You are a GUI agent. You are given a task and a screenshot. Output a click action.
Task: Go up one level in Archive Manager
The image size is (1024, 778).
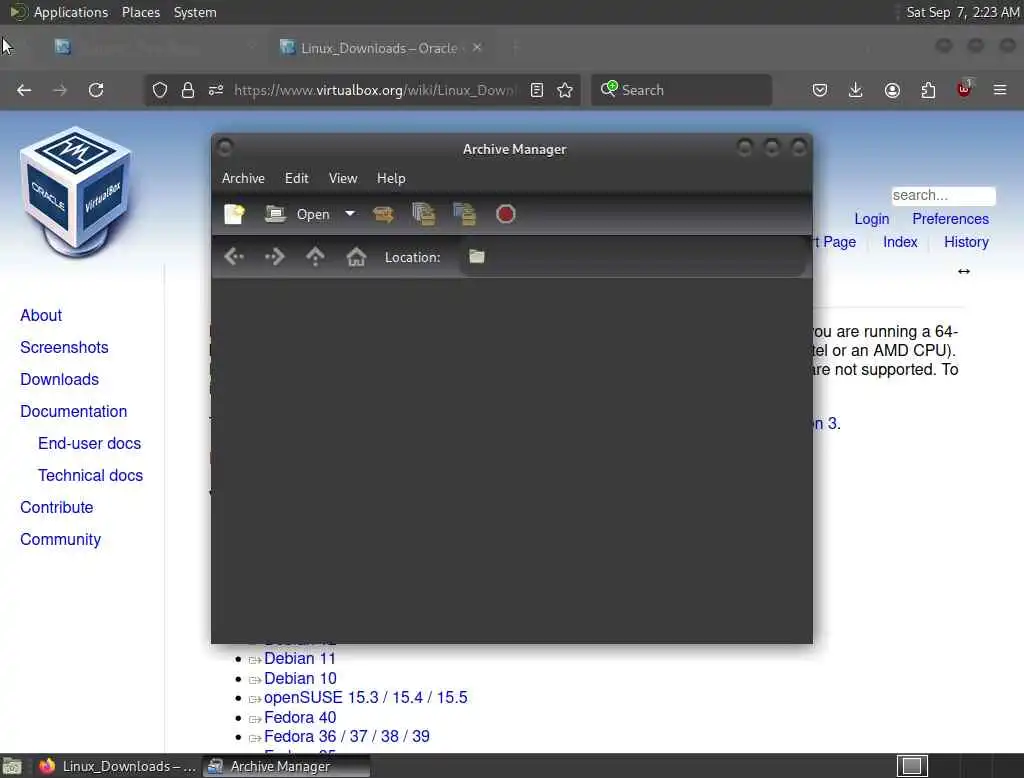(315, 257)
